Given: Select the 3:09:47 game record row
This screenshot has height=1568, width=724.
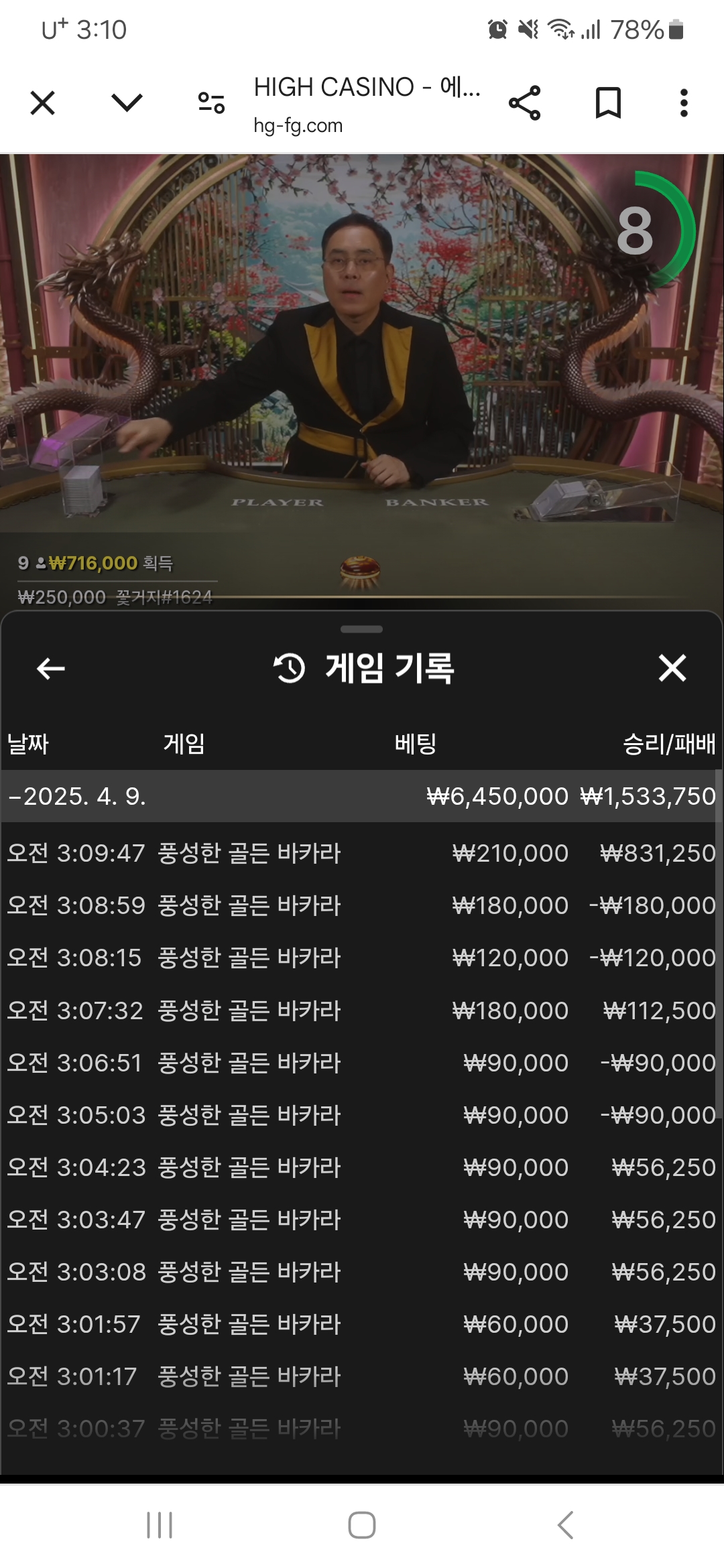Looking at the screenshot, I should coord(362,853).
